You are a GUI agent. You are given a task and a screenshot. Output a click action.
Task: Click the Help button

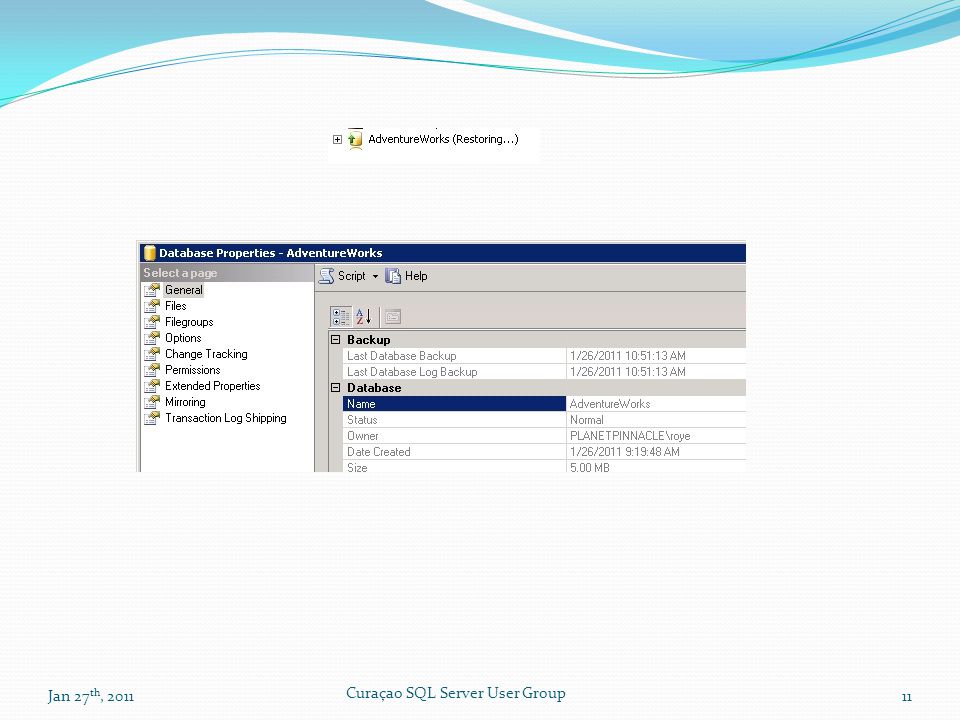[407, 276]
